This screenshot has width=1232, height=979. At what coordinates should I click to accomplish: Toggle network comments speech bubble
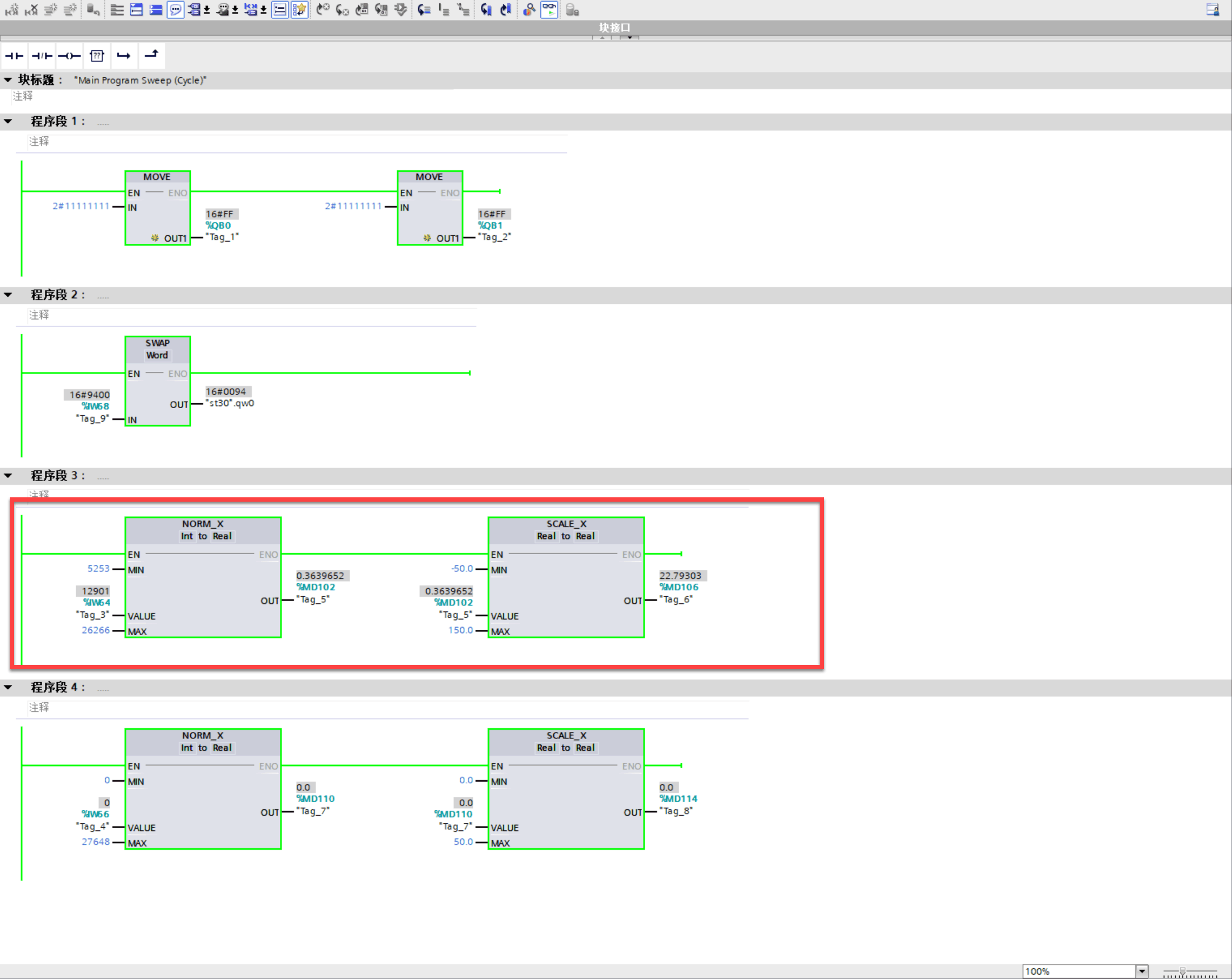[176, 10]
